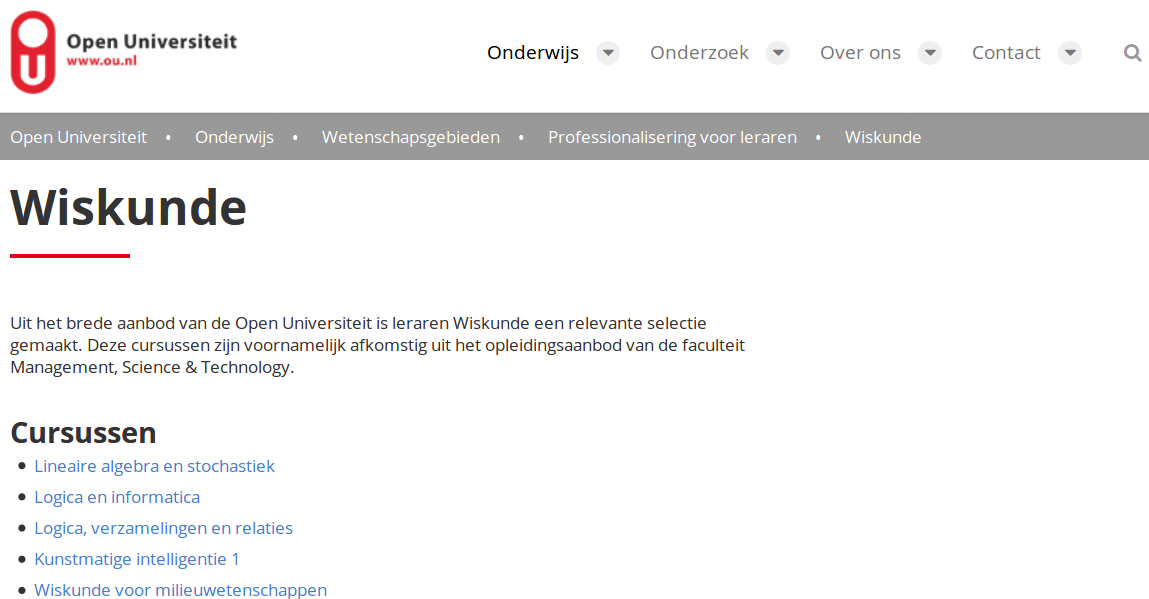Click the Cursussen heading
1149x599 pixels.
pyautogui.click(x=84, y=433)
